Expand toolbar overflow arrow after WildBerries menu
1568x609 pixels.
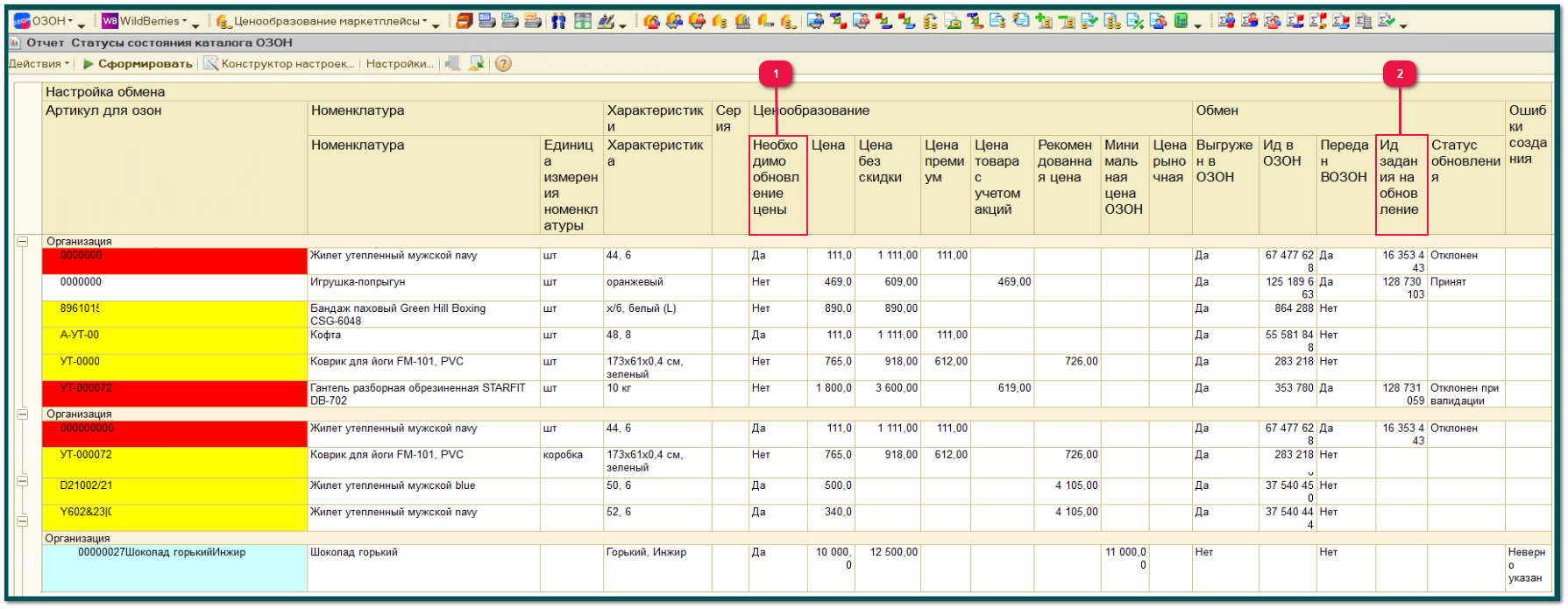(195, 25)
